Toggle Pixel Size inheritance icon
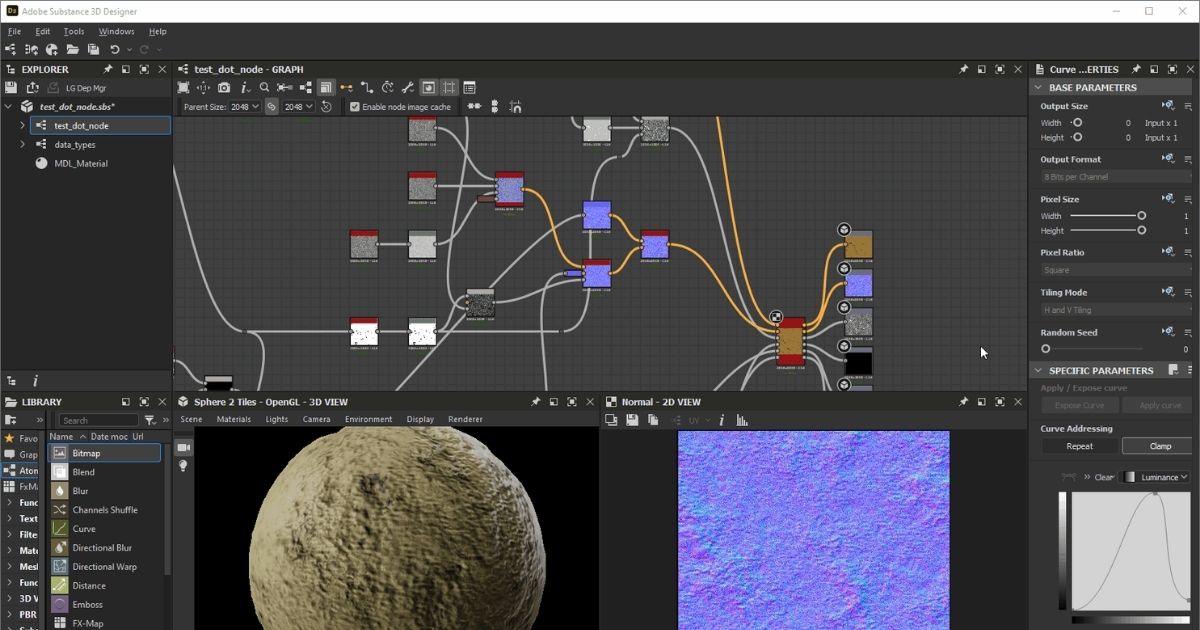 1168,199
